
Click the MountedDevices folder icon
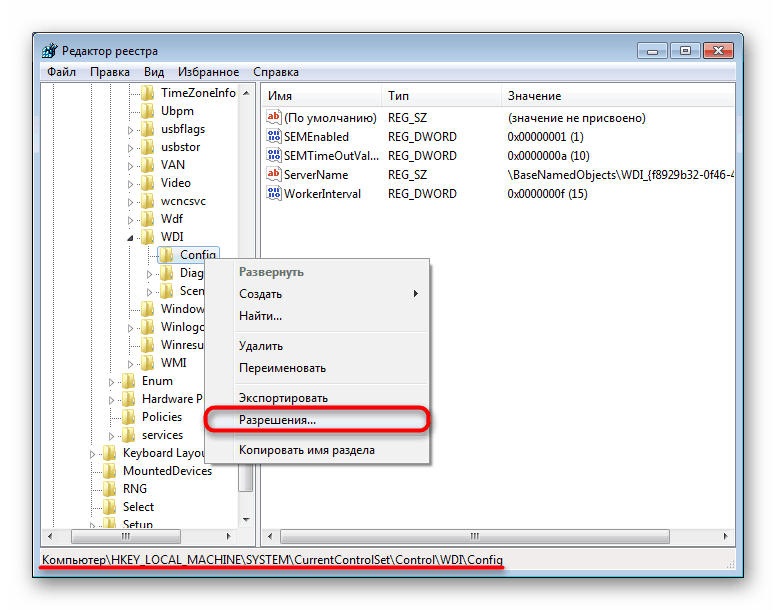109,470
